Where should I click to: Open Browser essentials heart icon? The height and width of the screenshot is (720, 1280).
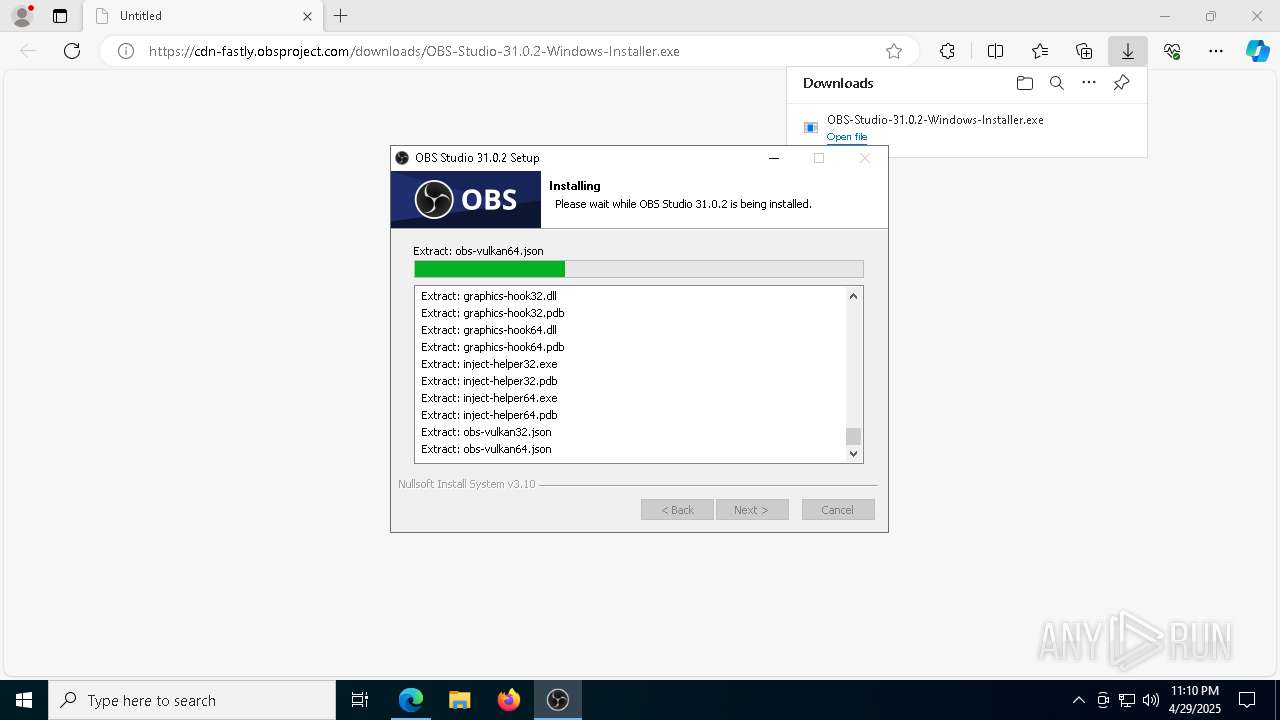(1172, 51)
